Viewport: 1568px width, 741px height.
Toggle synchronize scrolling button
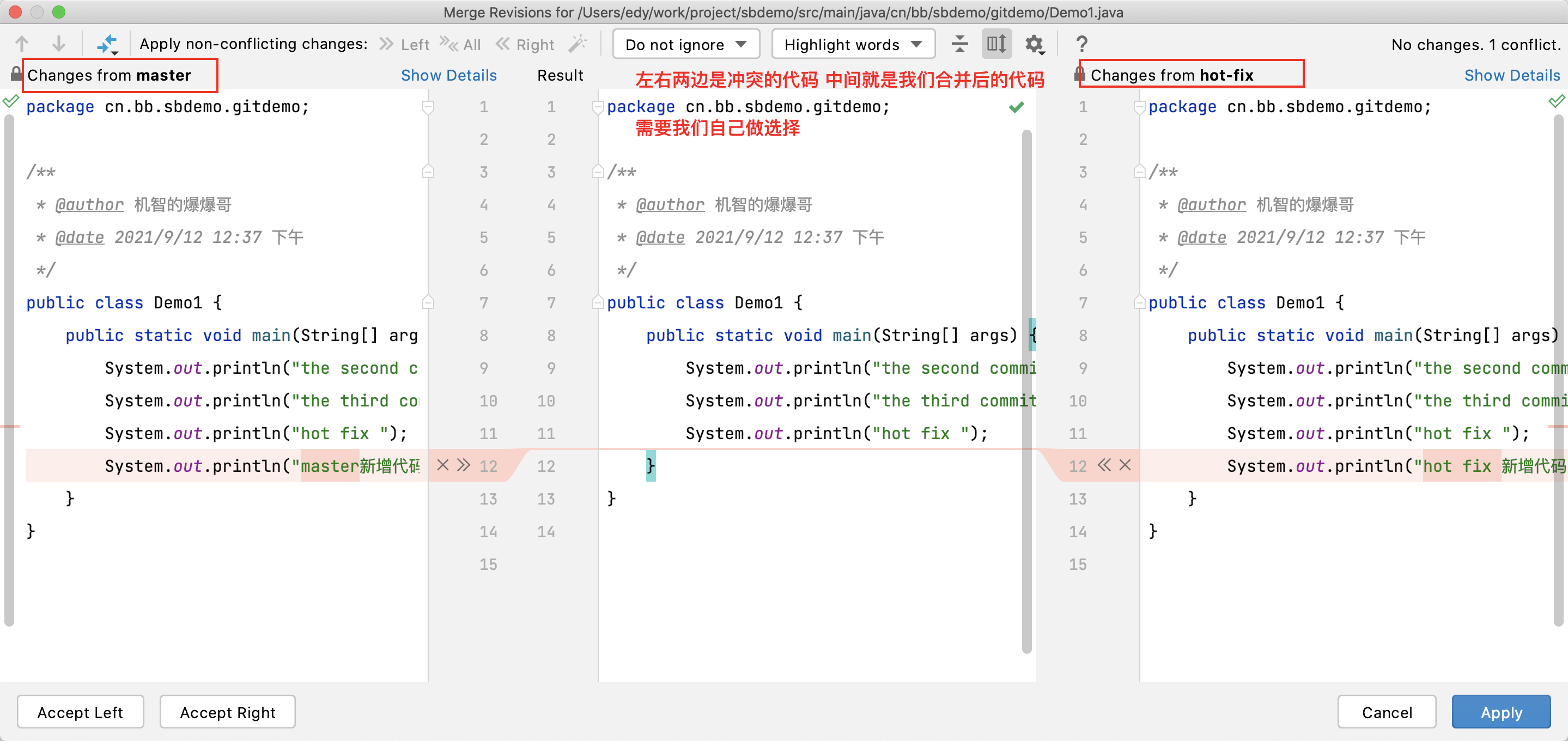click(x=996, y=44)
